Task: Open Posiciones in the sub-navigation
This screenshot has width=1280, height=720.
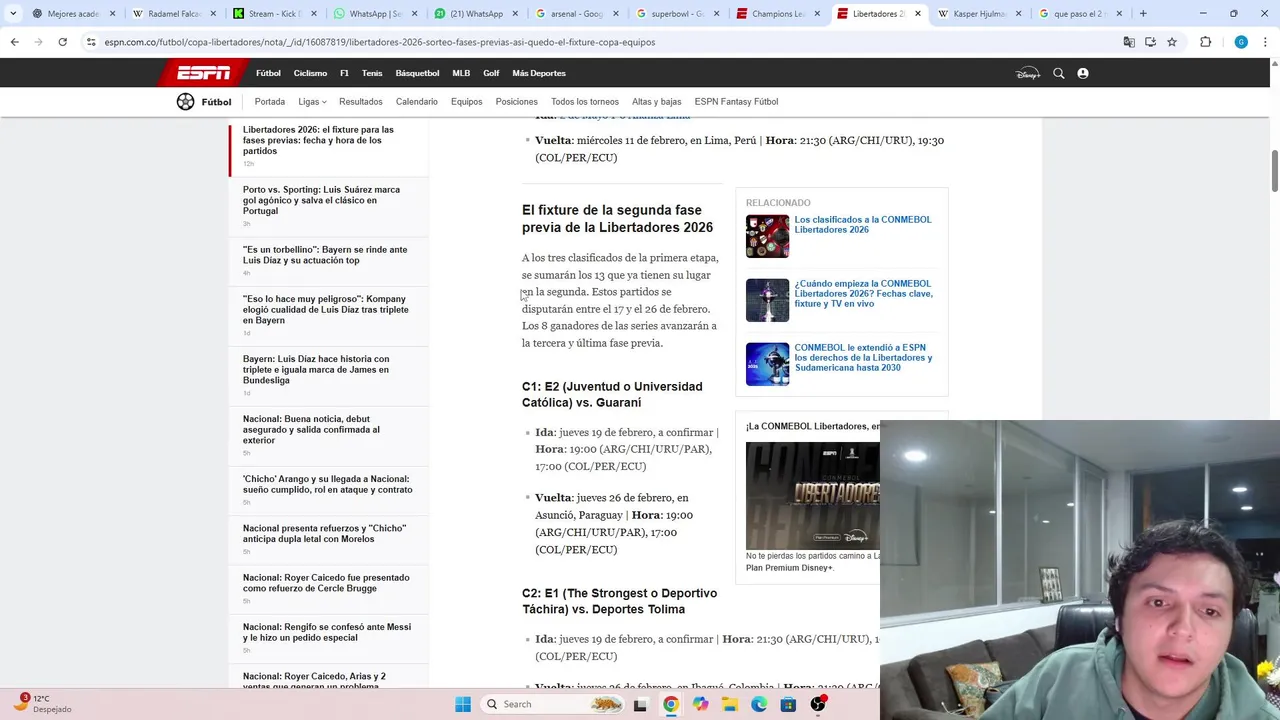Action: tap(517, 102)
